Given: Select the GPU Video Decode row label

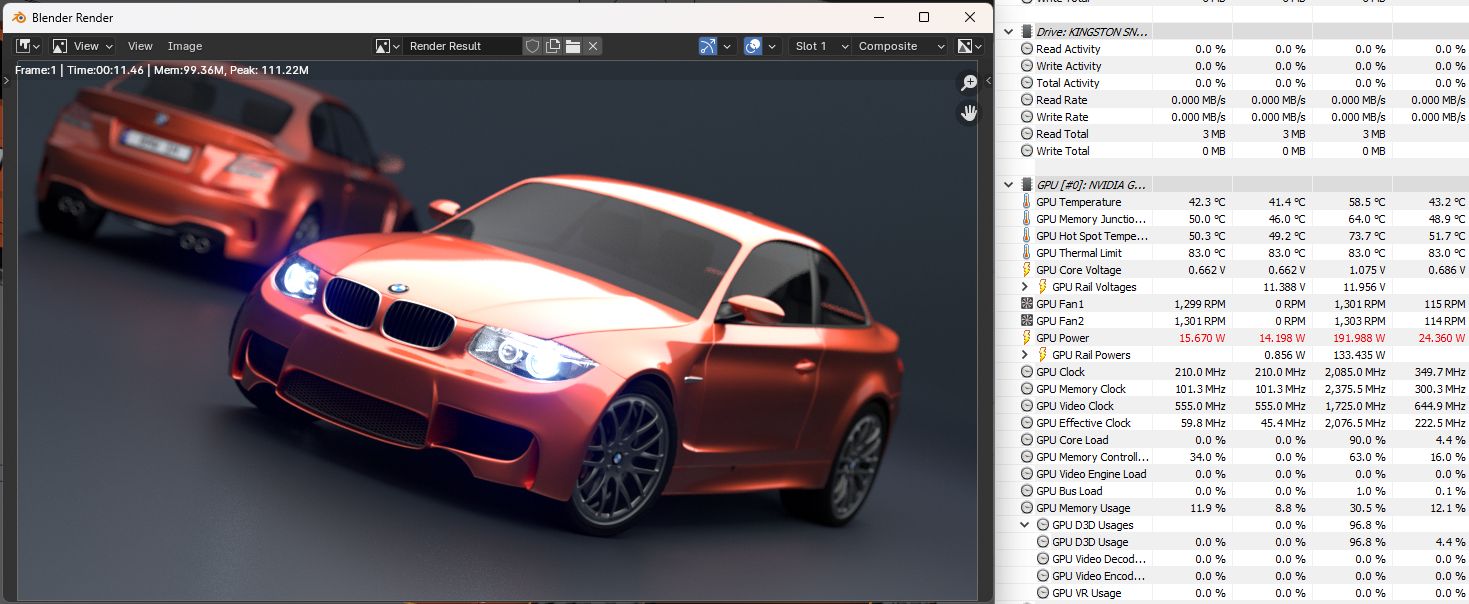Looking at the screenshot, I should pos(1099,559).
